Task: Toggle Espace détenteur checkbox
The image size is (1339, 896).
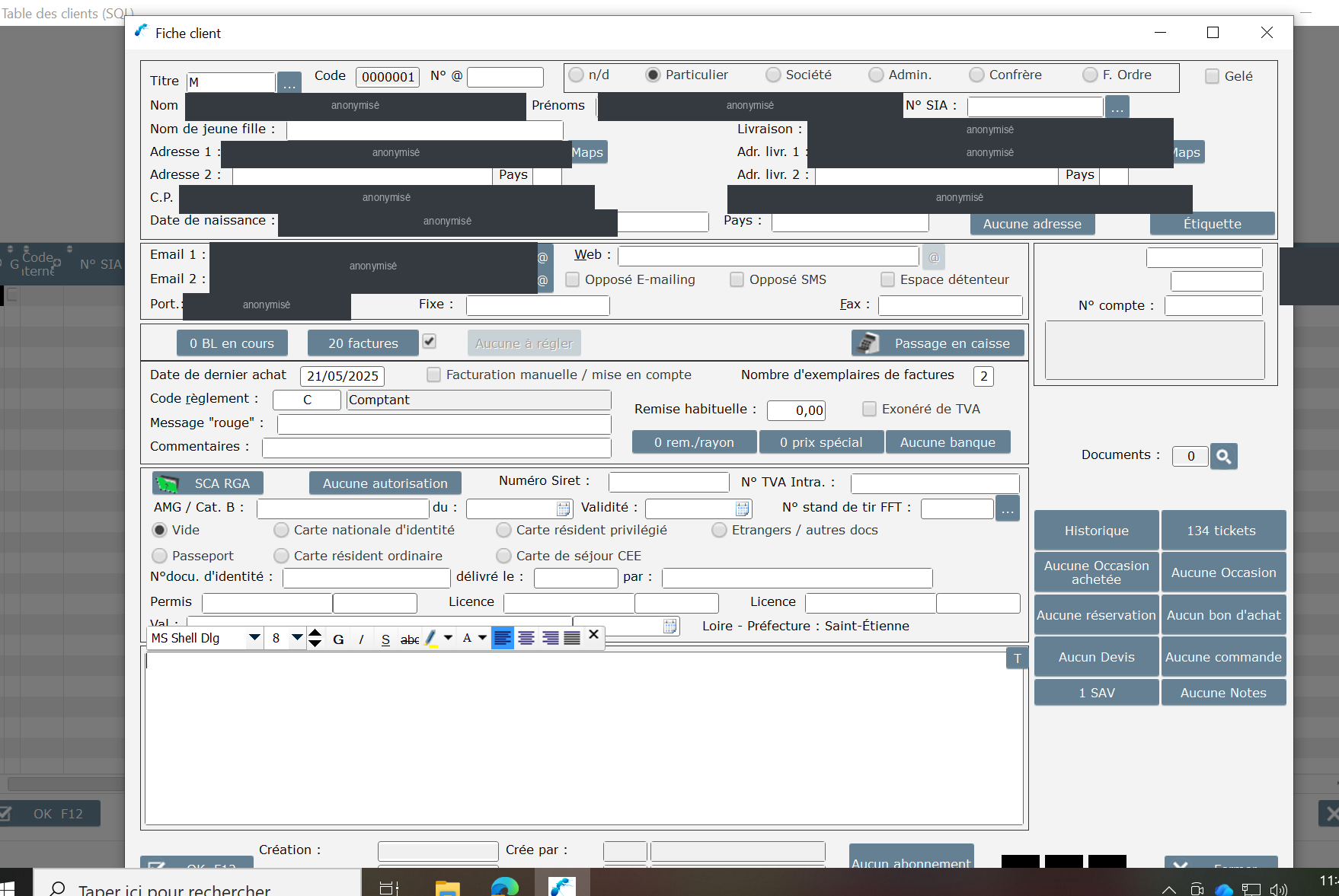Action: 887,279
